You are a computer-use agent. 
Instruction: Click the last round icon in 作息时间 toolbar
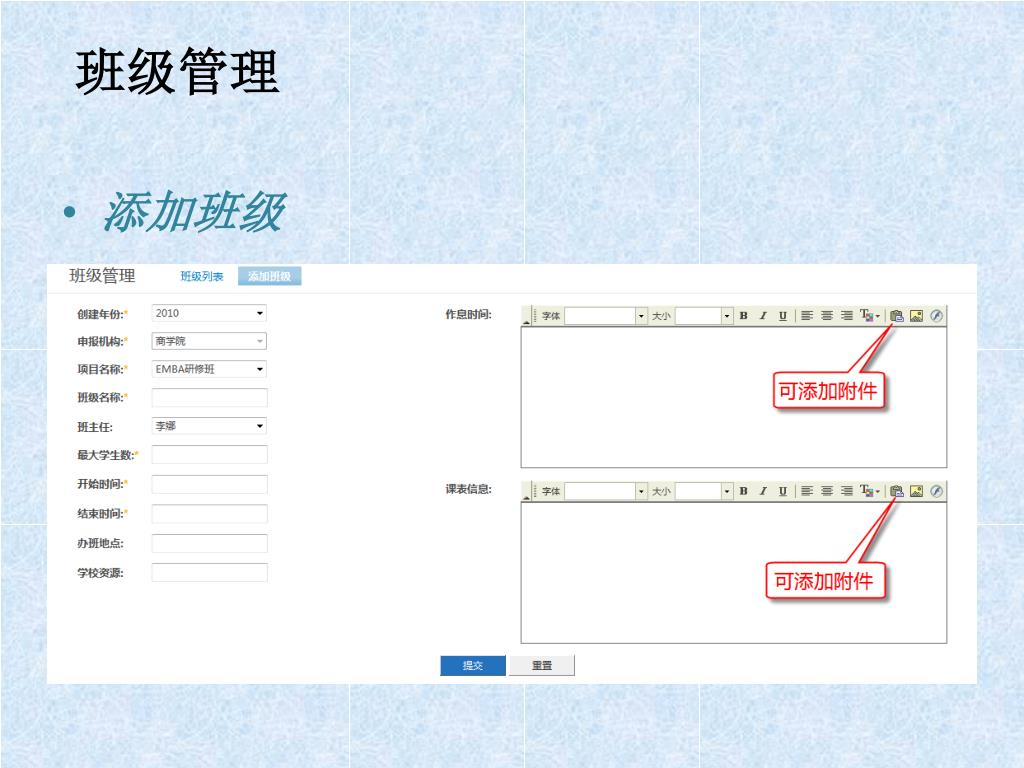tap(936, 316)
